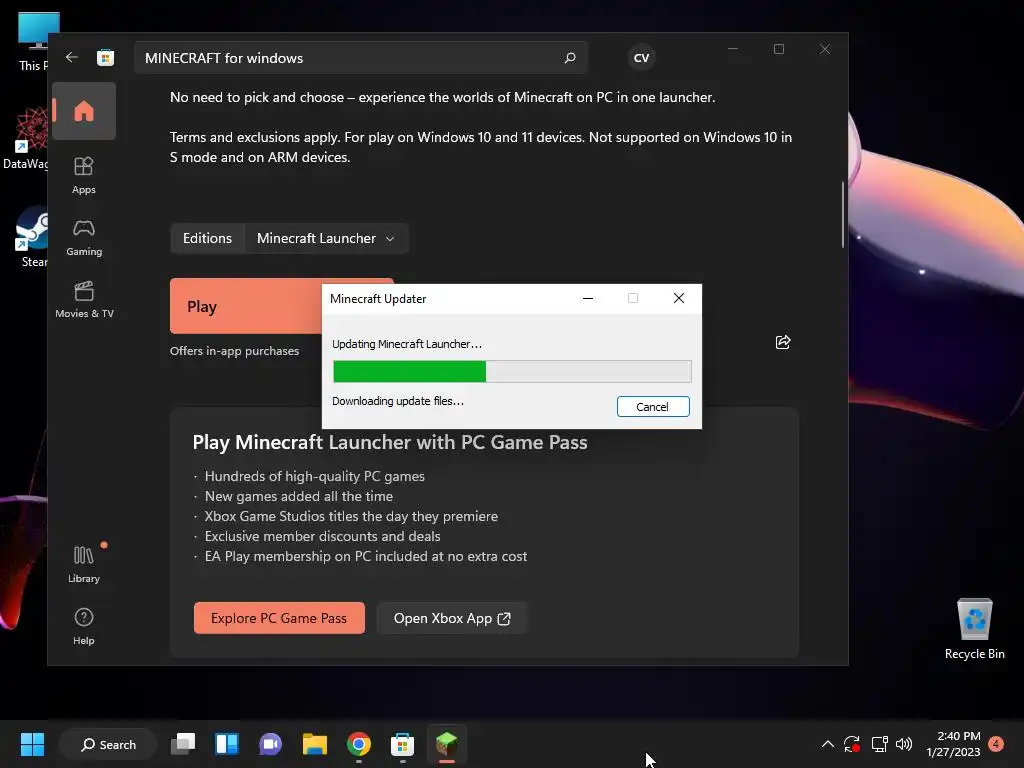This screenshot has width=1024, height=768.
Task: Open the Windows Start menu
Action: 32,744
